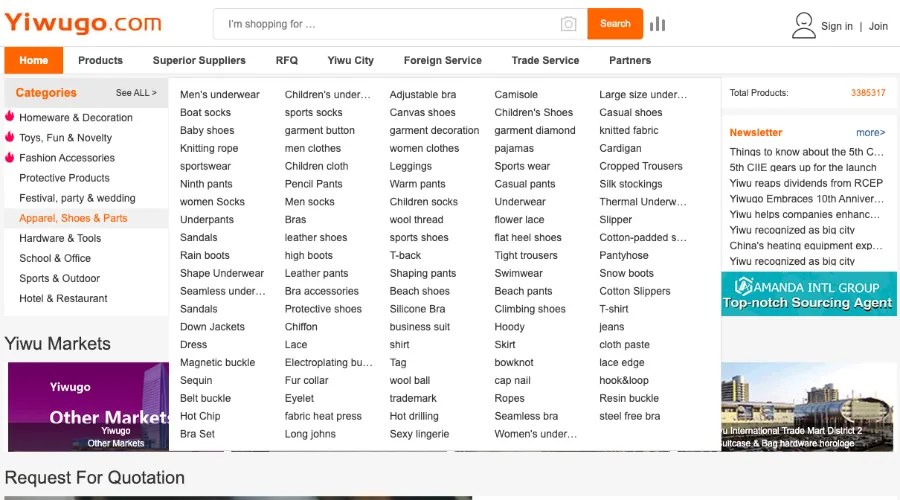900x500 pixels.
Task: Select Toys, Fun & Novelty category
Action: coord(65,138)
